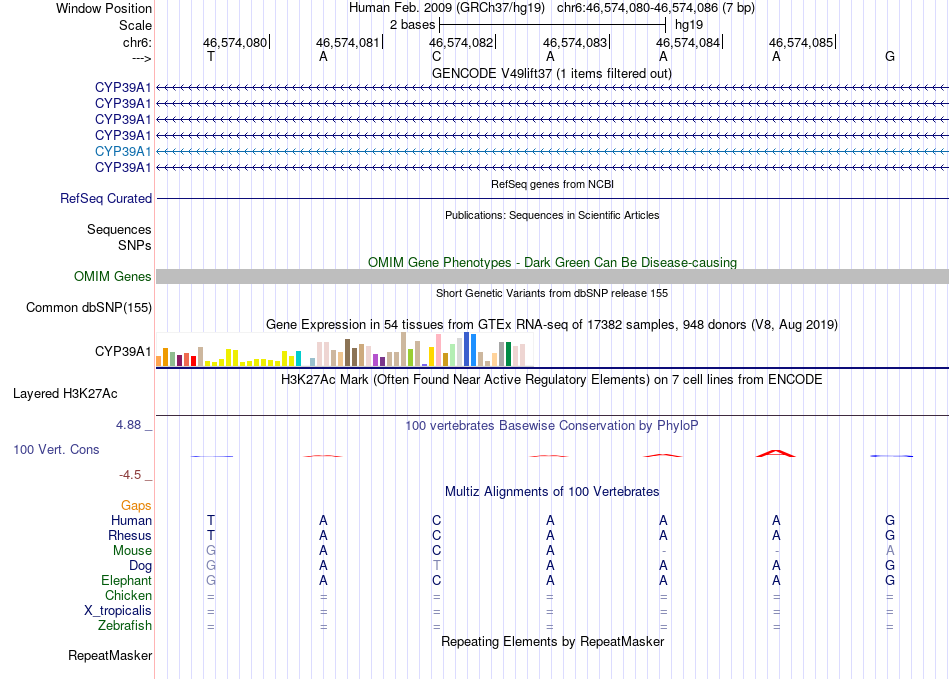
Task: Click the Elephant alignment row label
Action: click(127, 581)
